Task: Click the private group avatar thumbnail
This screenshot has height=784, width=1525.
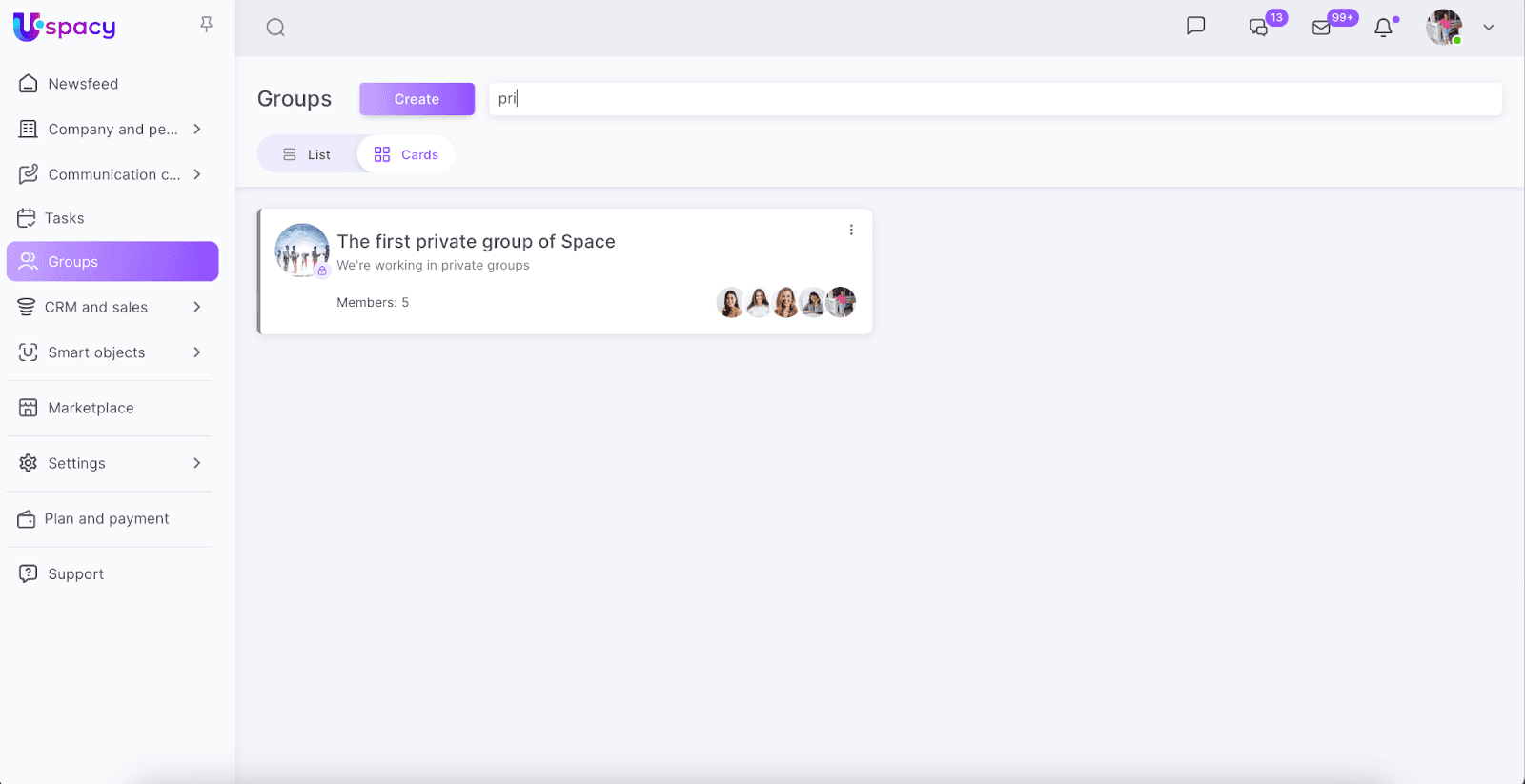Action: tap(302, 250)
